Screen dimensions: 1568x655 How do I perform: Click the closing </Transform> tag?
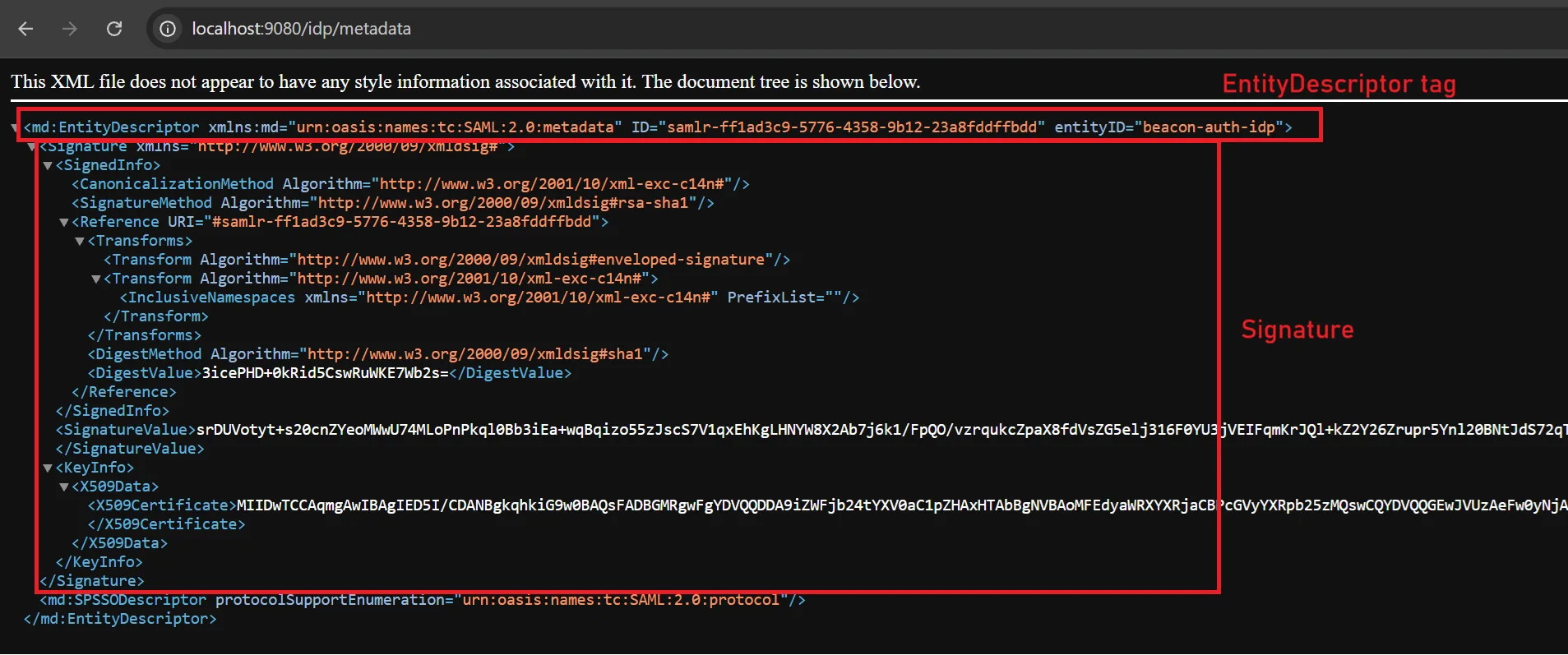click(x=156, y=316)
